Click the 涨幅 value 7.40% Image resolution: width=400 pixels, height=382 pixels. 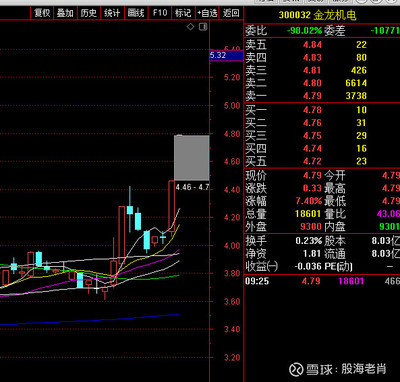309,201
